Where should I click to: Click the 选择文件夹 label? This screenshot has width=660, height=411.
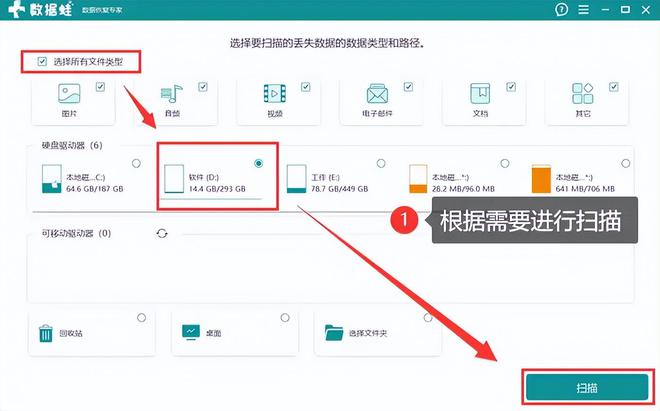(x=368, y=334)
